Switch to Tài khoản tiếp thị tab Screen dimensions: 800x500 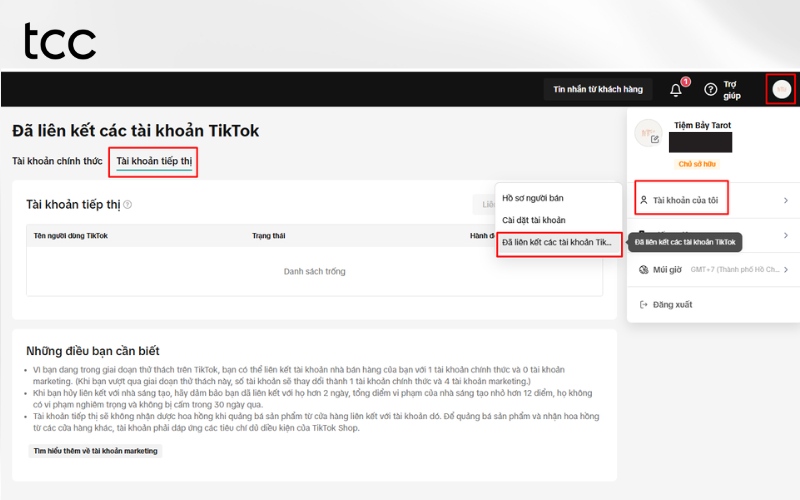[x=154, y=161]
